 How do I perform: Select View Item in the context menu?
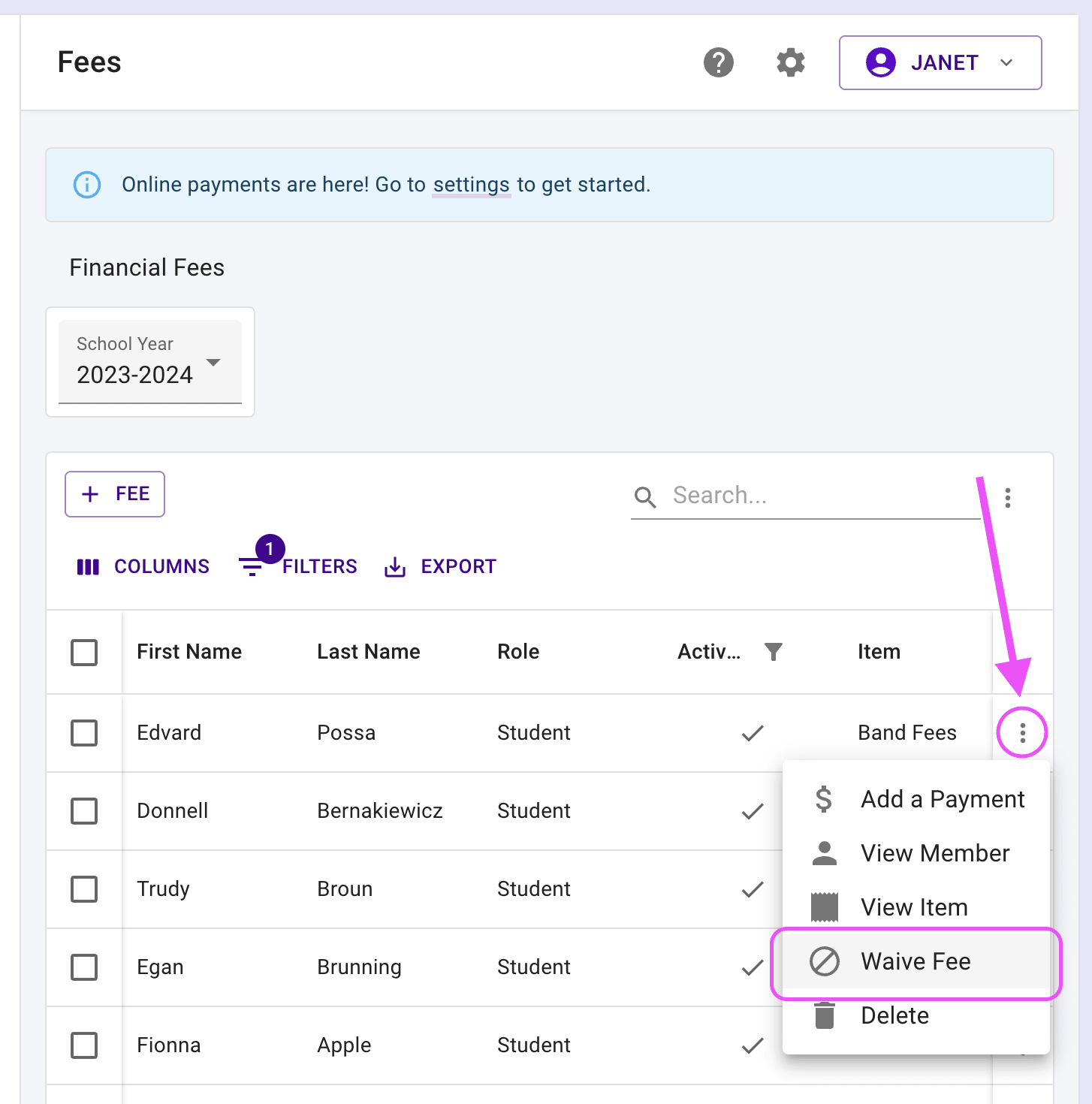pyautogui.click(x=916, y=907)
